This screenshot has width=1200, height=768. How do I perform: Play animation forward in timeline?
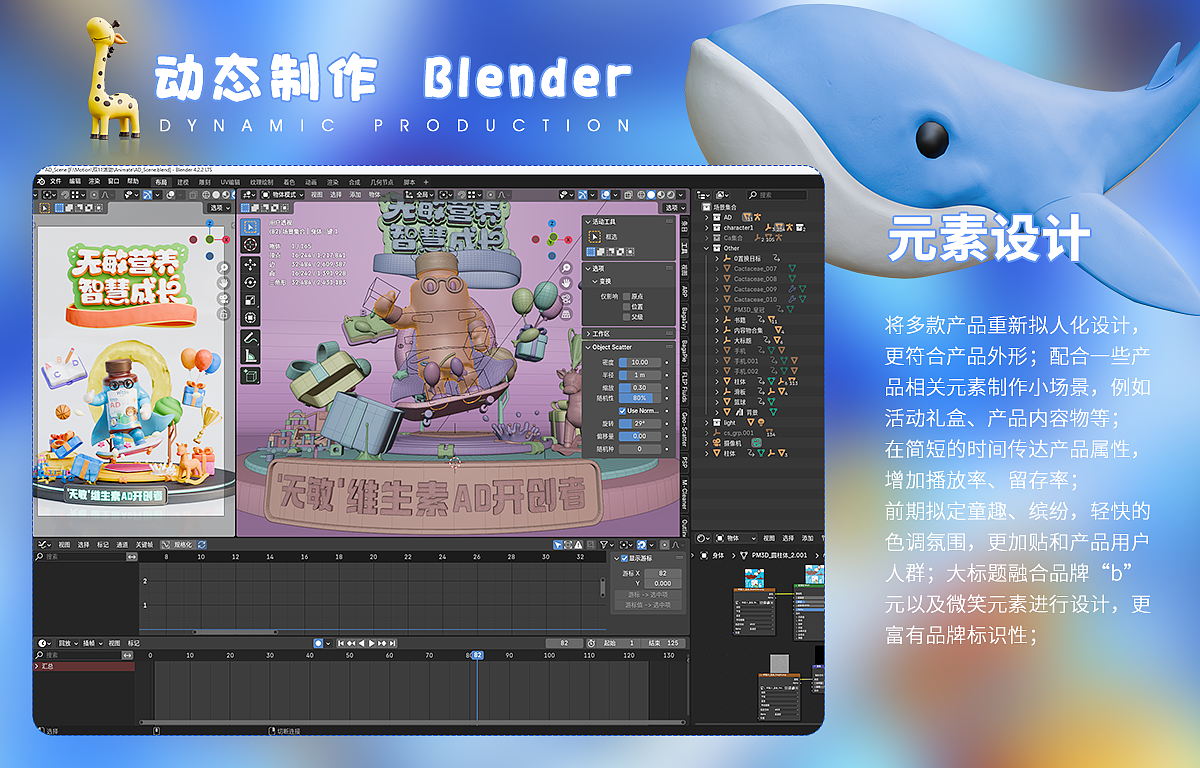click(x=371, y=643)
